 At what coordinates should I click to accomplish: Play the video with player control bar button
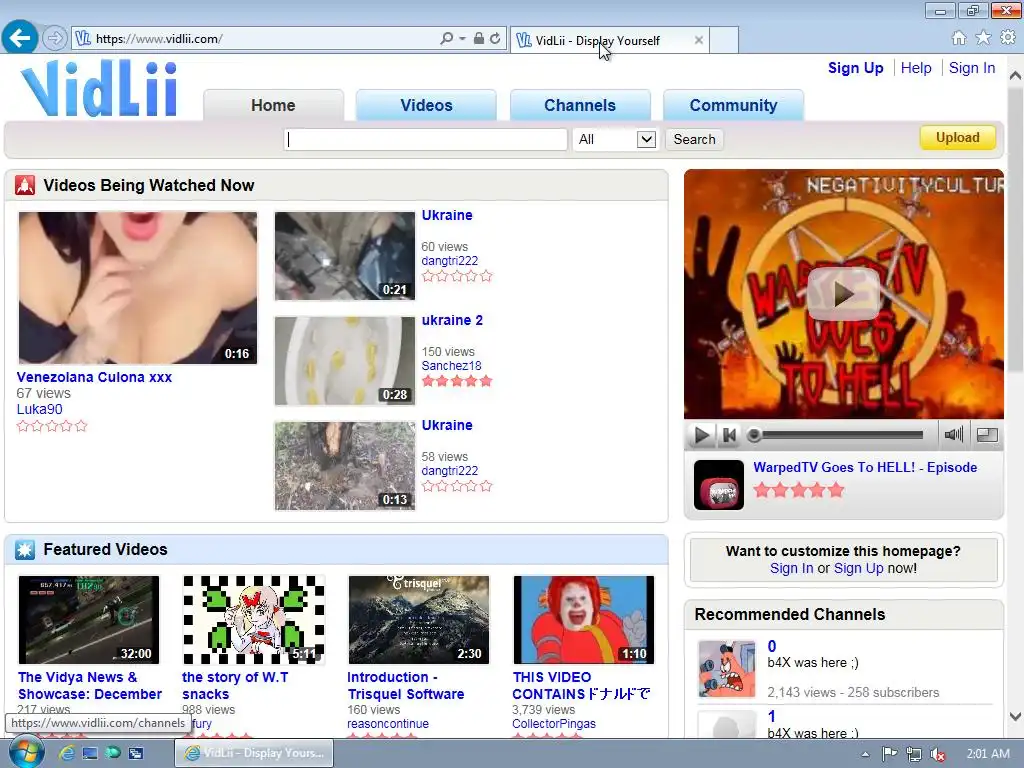tap(701, 435)
